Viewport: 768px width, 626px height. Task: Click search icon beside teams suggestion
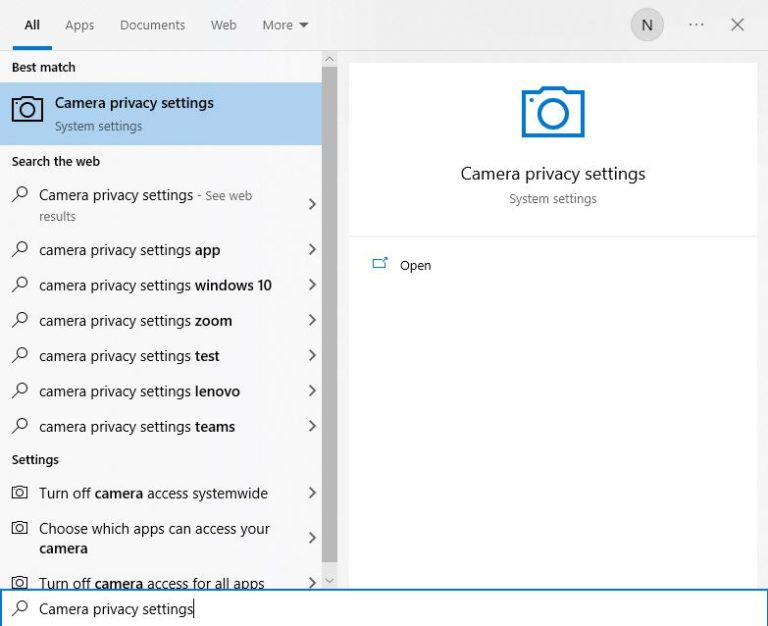(x=20, y=425)
